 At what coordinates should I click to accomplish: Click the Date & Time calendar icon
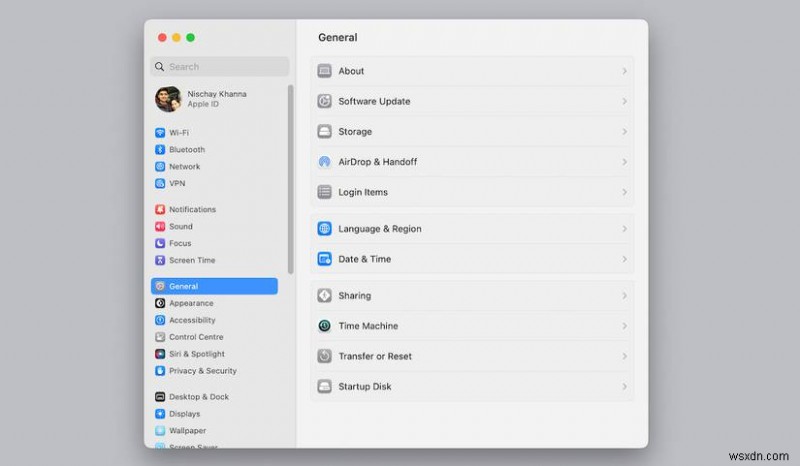[x=324, y=259]
